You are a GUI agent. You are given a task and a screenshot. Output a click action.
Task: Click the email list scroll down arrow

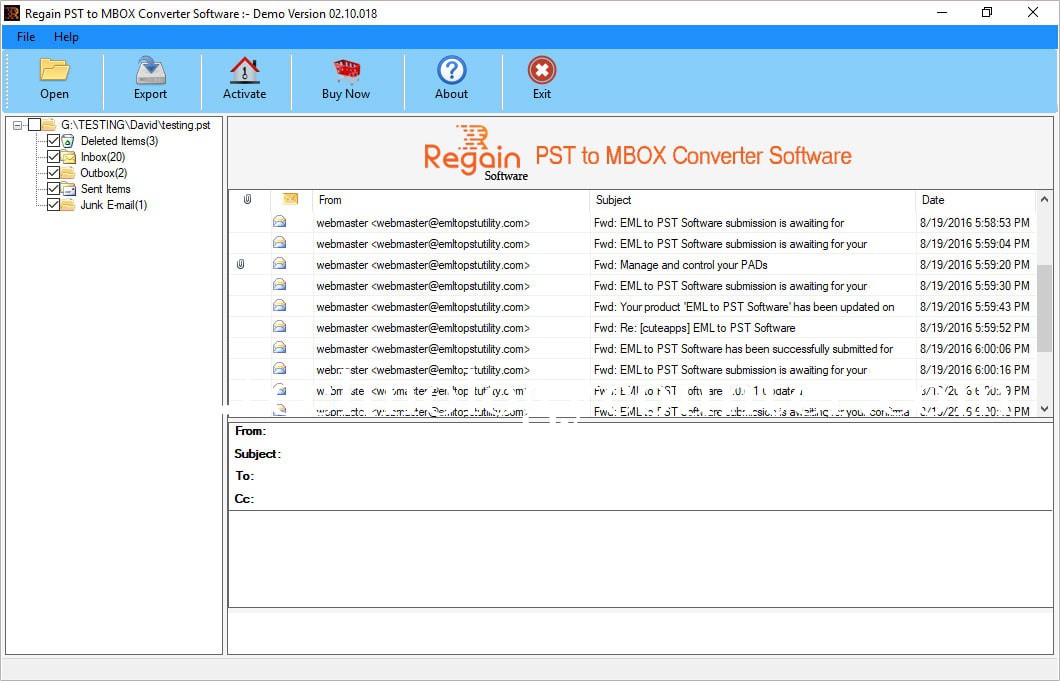1044,408
